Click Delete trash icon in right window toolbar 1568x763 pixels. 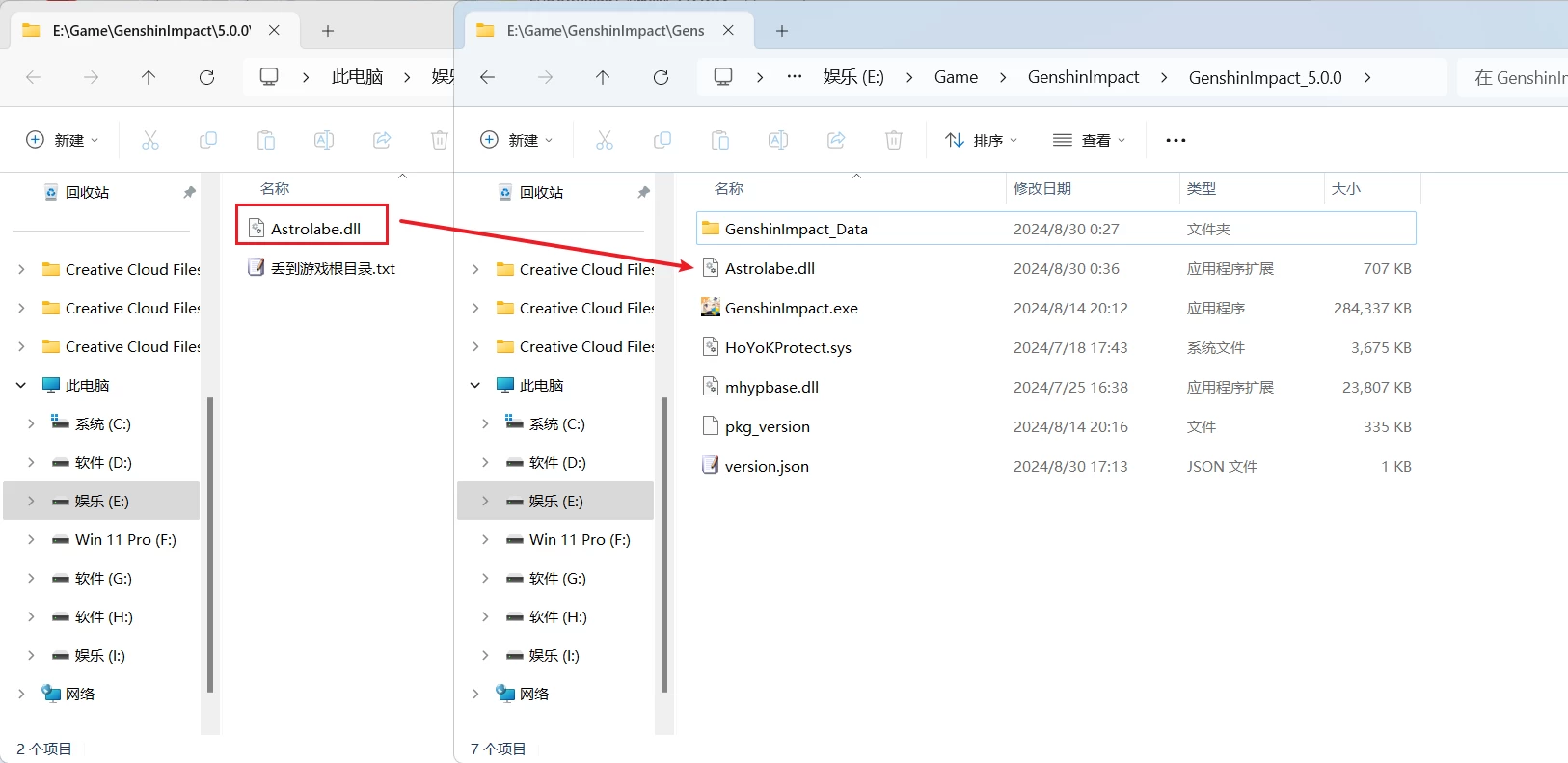pos(894,140)
